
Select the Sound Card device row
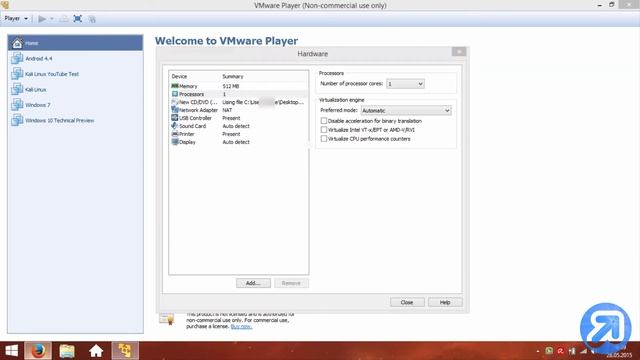238,126
